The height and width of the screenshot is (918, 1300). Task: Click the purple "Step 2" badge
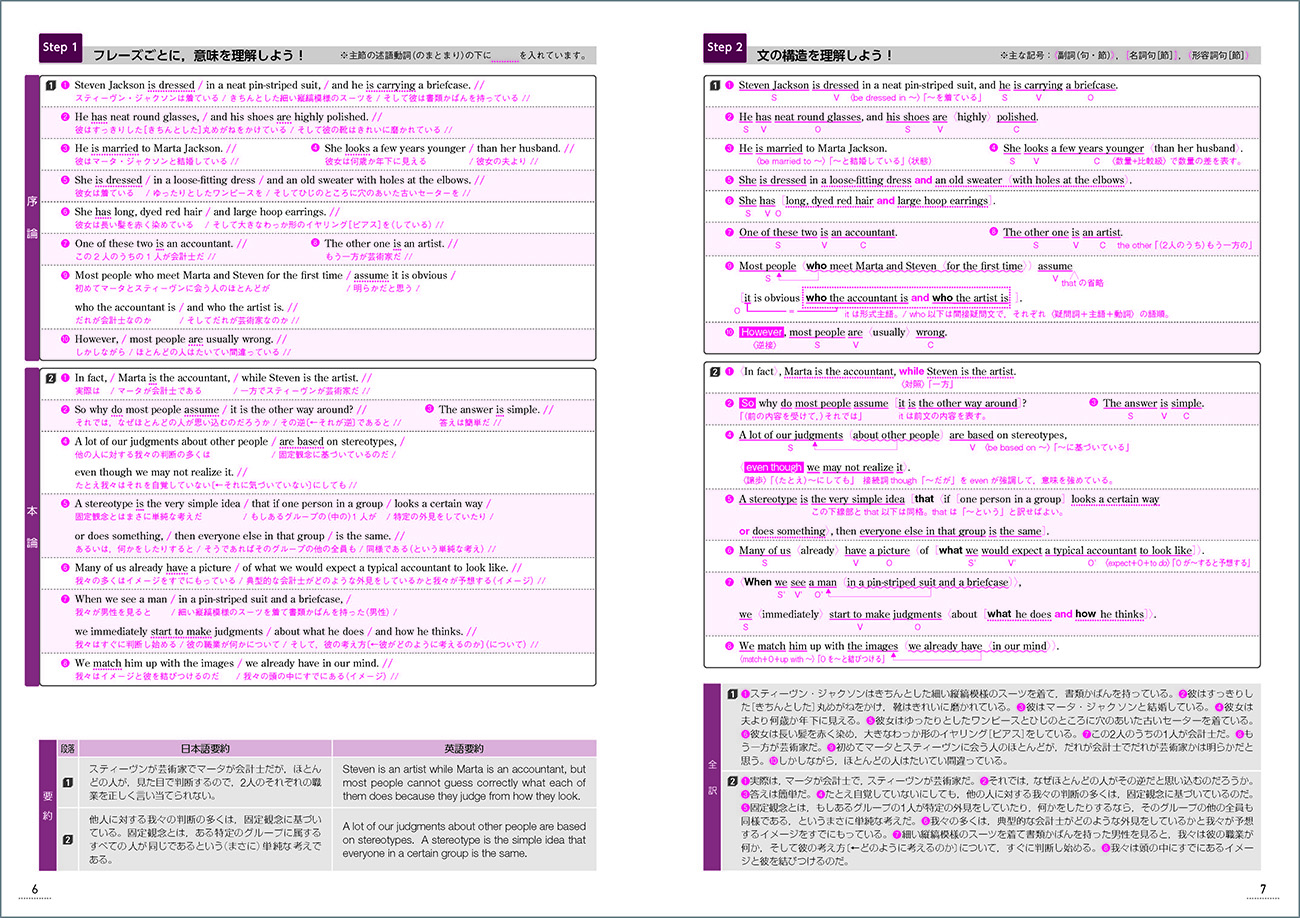pos(725,47)
